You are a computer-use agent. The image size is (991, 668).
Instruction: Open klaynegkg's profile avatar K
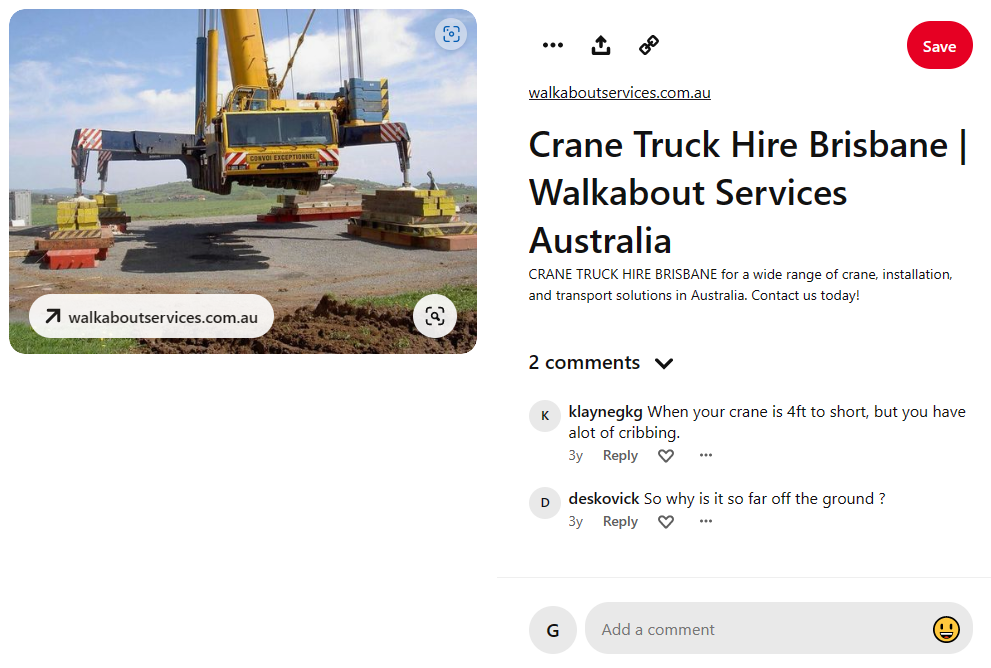point(545,416)
